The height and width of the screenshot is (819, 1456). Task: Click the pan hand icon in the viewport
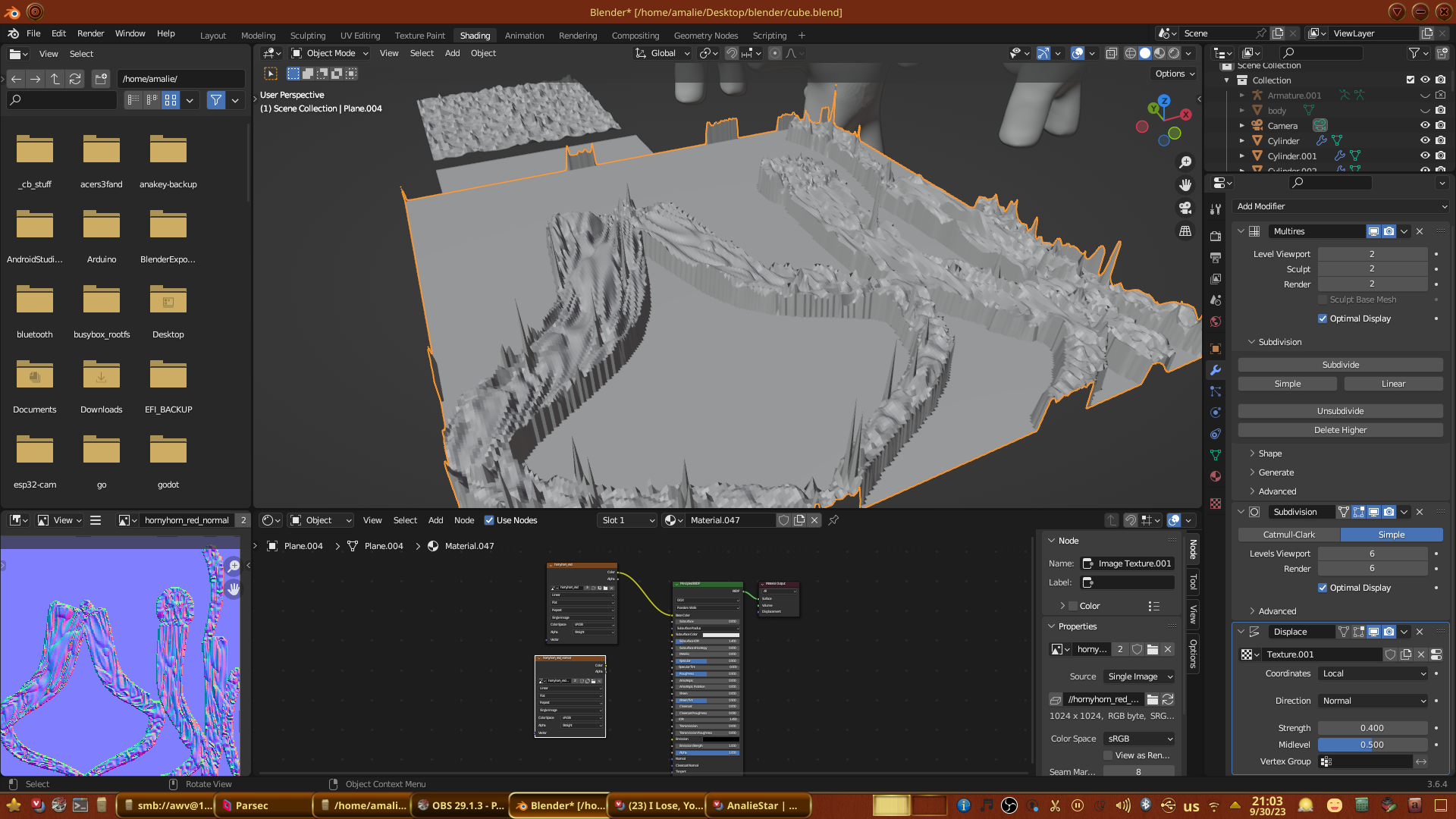1185,185
